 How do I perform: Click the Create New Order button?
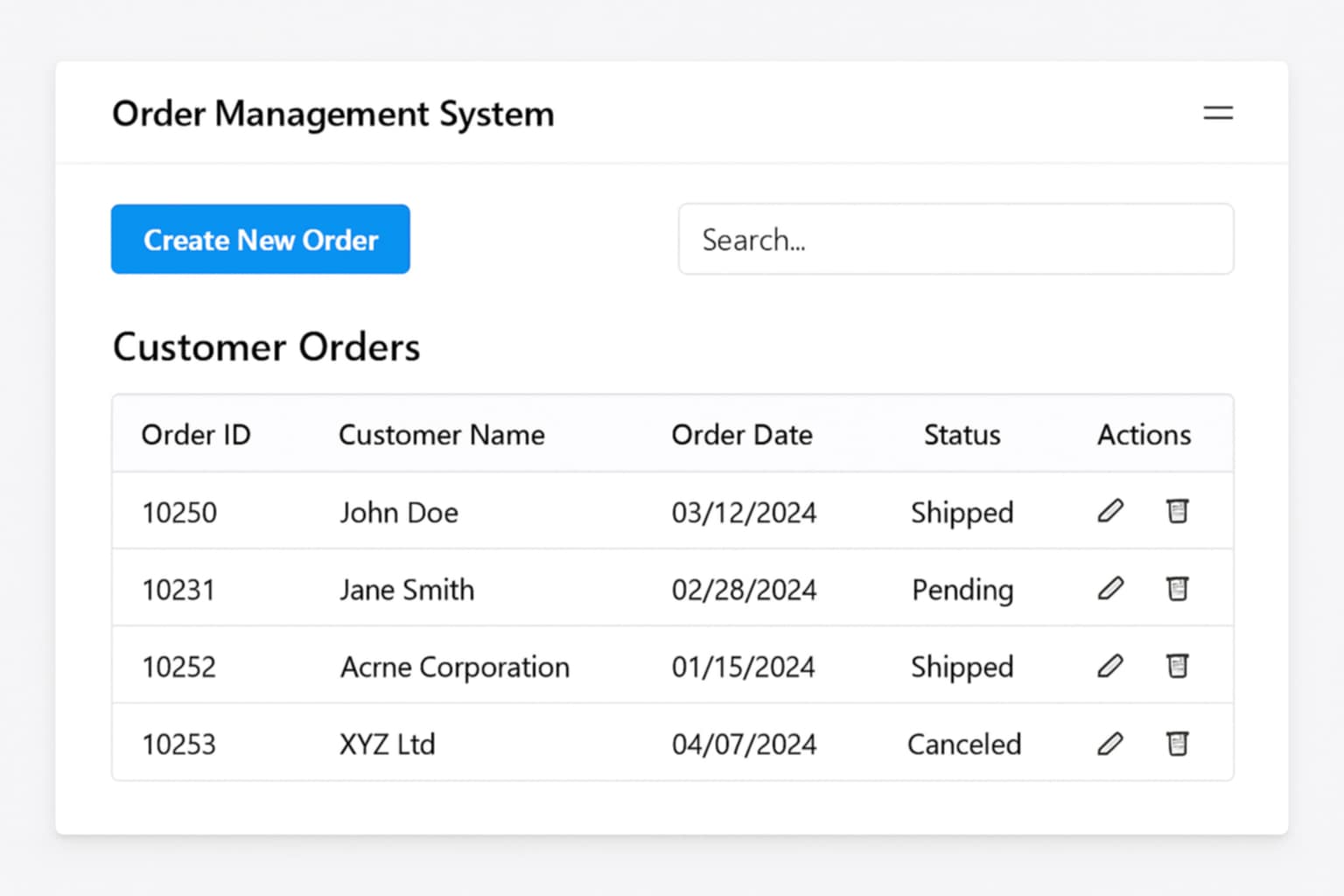[x=260, y=239]
